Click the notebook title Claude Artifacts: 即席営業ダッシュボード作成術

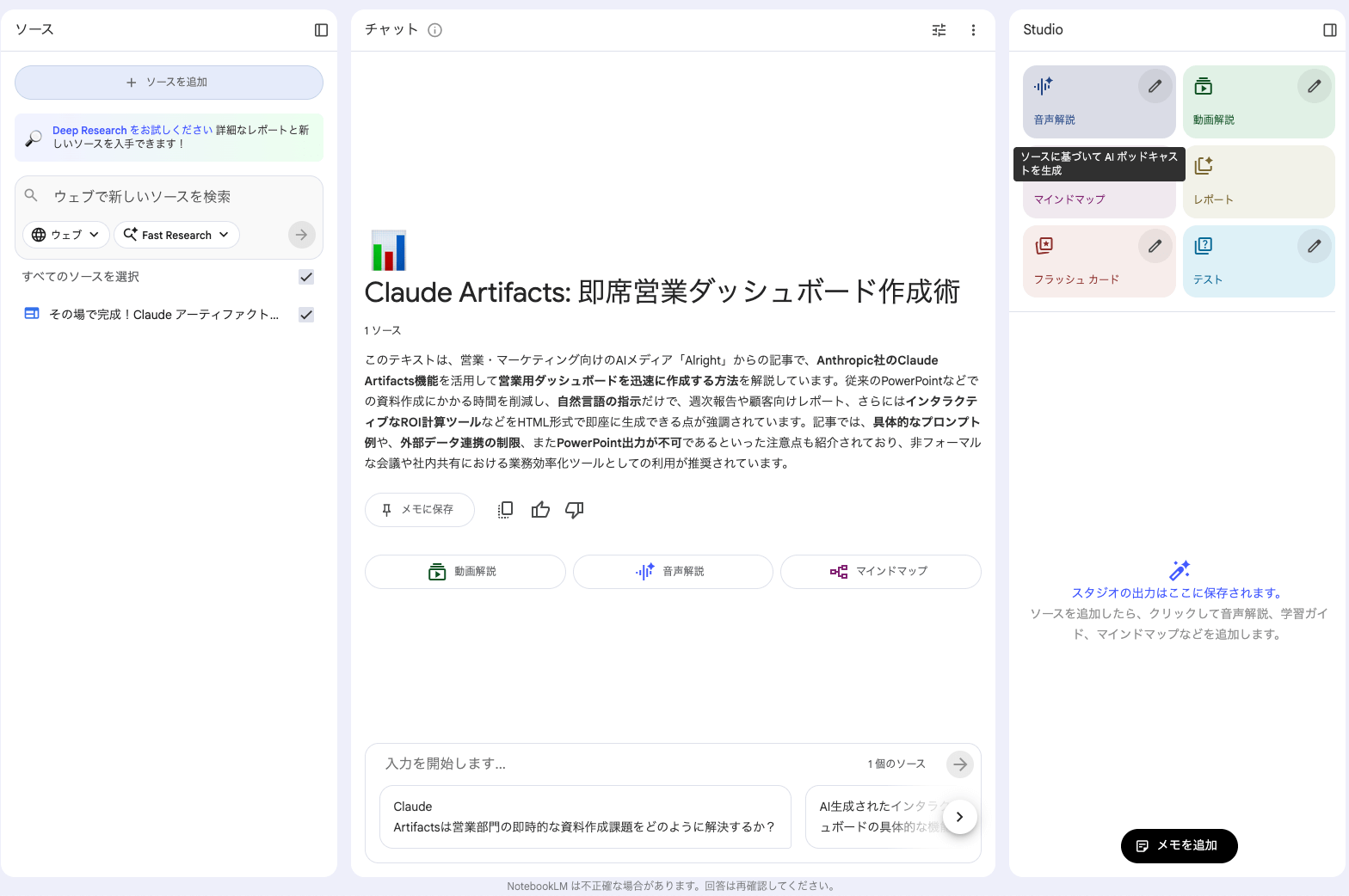click(x=662, y=292)
